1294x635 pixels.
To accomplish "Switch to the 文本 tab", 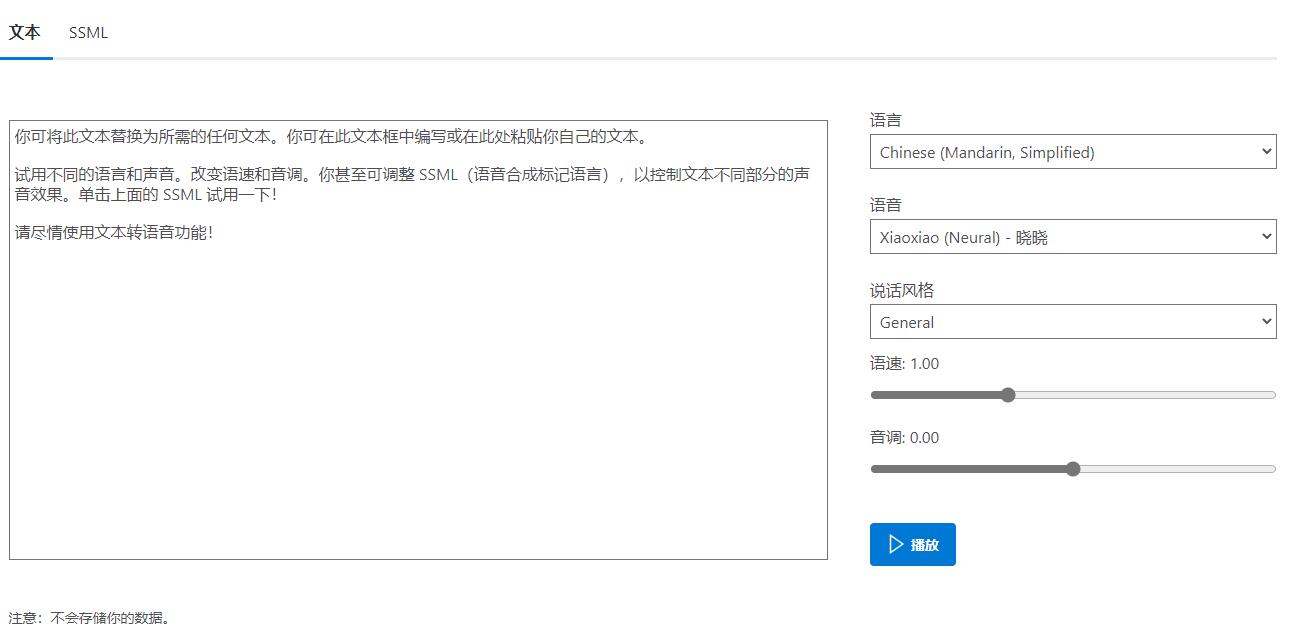I will (25, 32).
